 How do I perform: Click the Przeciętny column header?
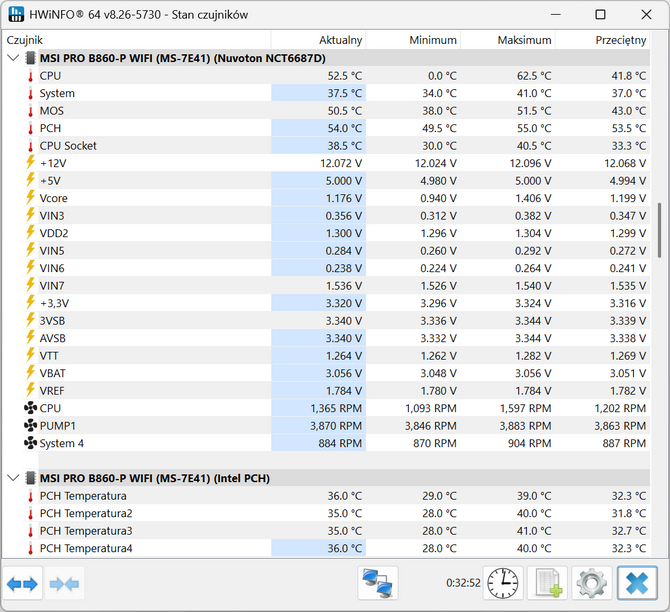point(602,40)
